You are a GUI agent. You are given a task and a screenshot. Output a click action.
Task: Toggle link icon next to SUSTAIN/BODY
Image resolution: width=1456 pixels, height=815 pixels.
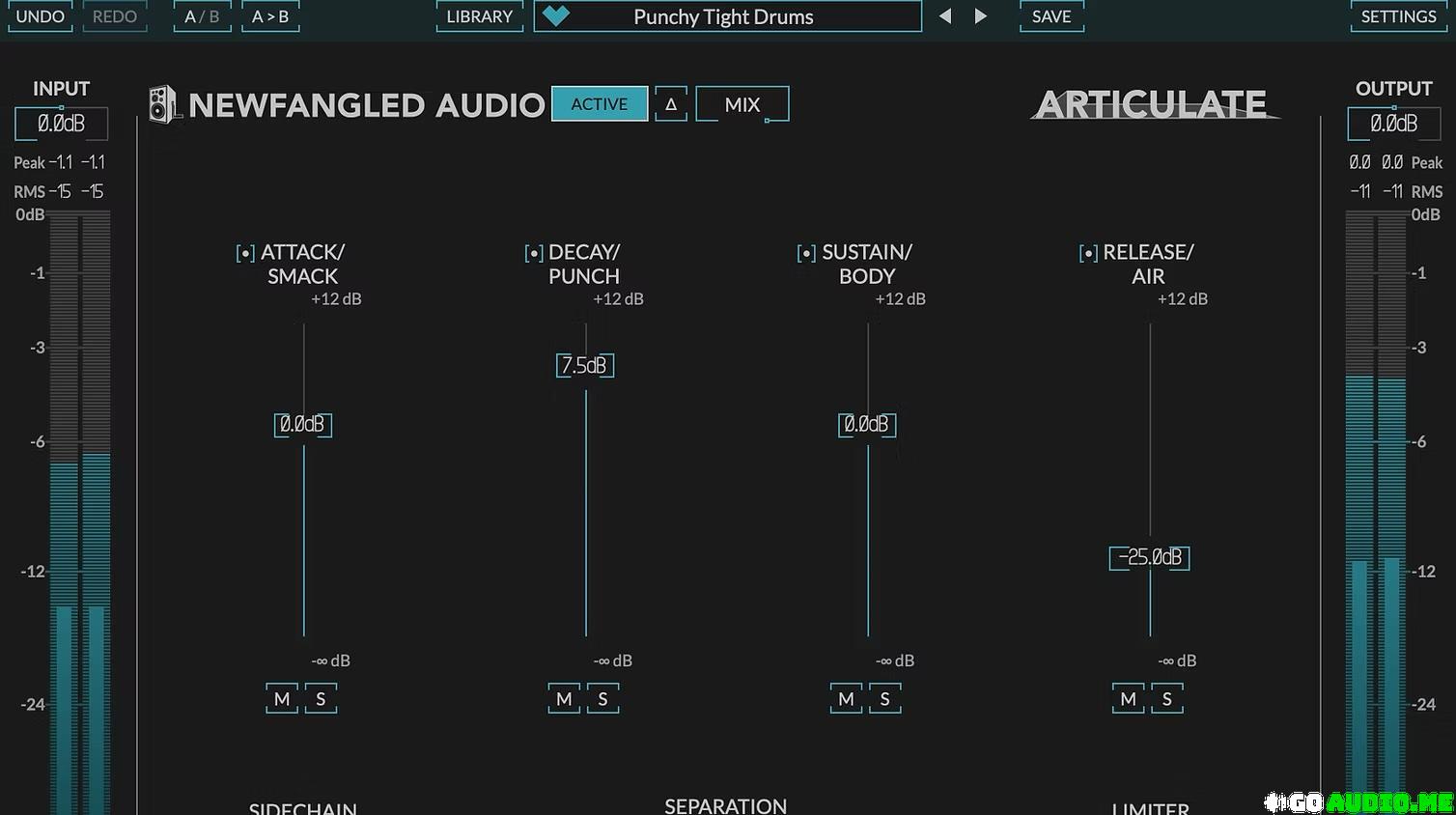tap(806, 253)
